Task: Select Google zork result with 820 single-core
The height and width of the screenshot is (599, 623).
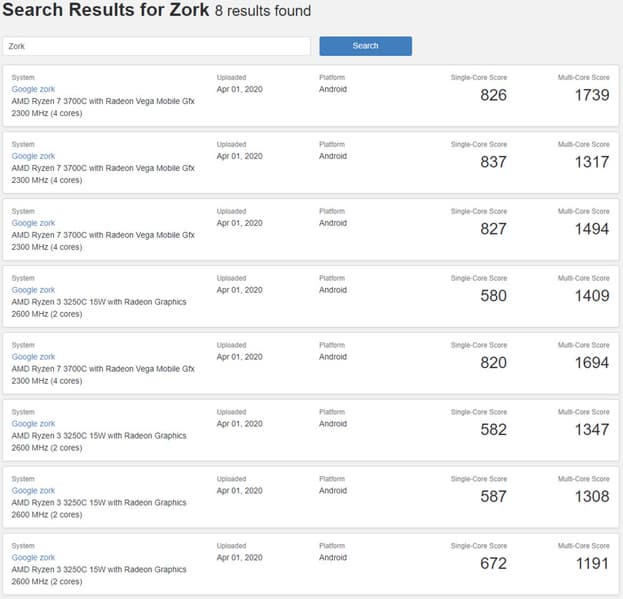Action: [33, 357]
